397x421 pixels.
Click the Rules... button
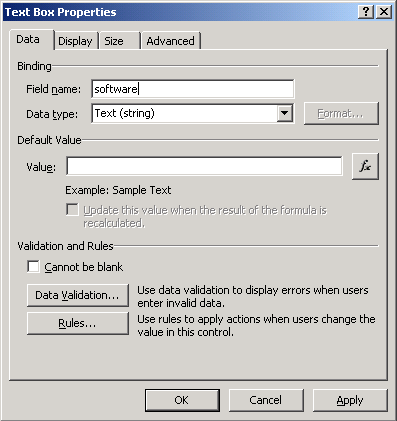(x=78, y=323)
